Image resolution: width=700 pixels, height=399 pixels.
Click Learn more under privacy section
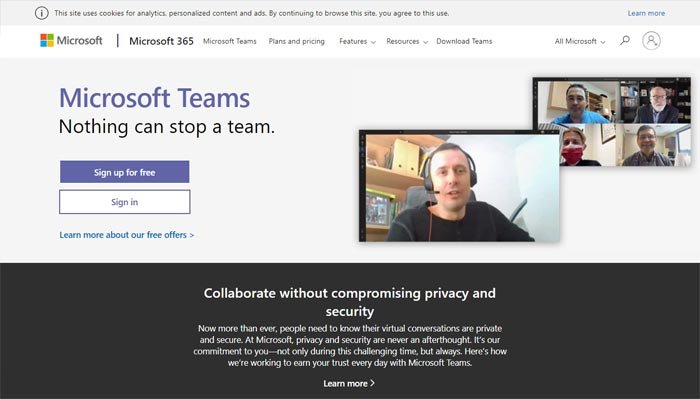[x=349, y=383]
